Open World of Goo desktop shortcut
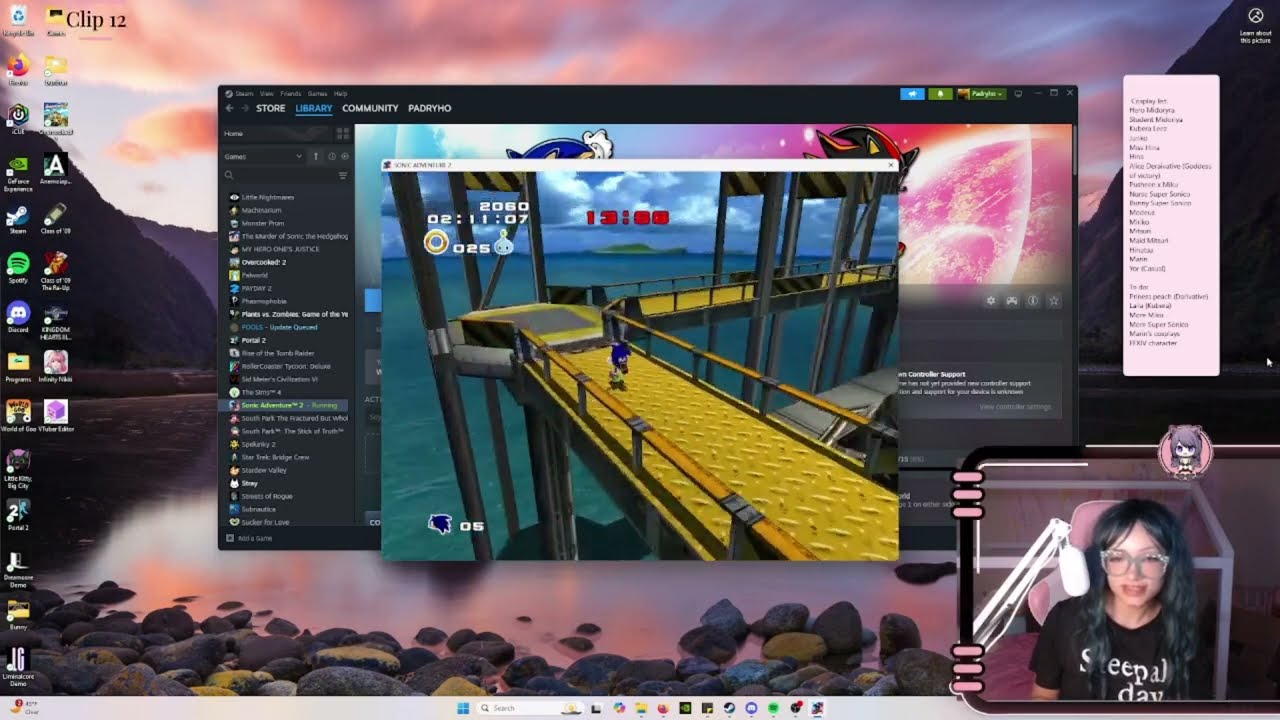Viewport: 1280px width, 720px height. pos(18,416)
